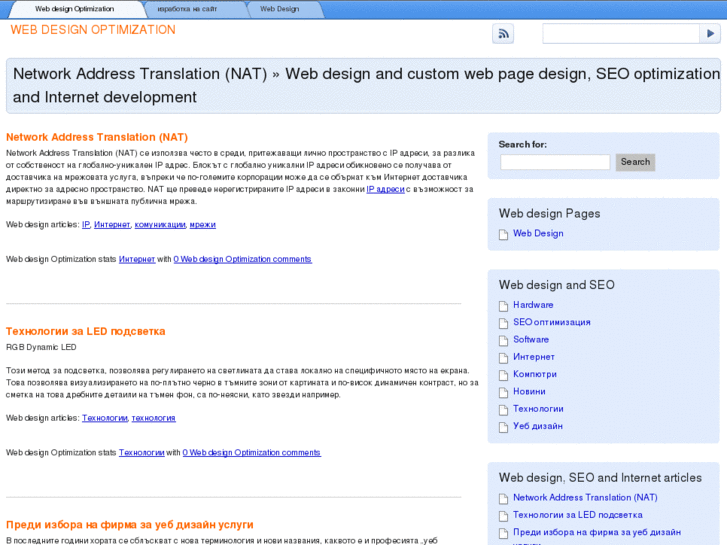The height and width of the screenshot is (545, 727).
Task: Open Технологии за LED подсветка article heading
Action: pos(85,331)
